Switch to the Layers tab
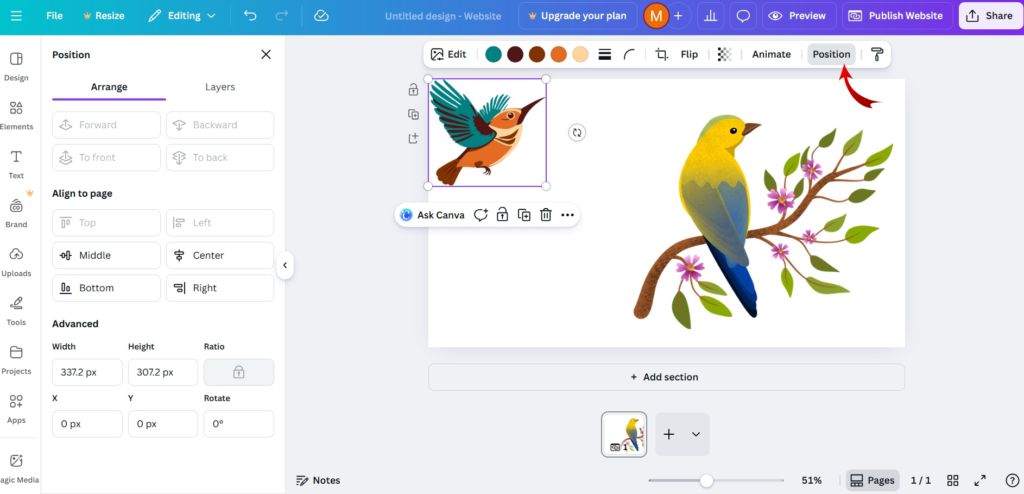The image size is (1024, 494). [x=220, y=87]
